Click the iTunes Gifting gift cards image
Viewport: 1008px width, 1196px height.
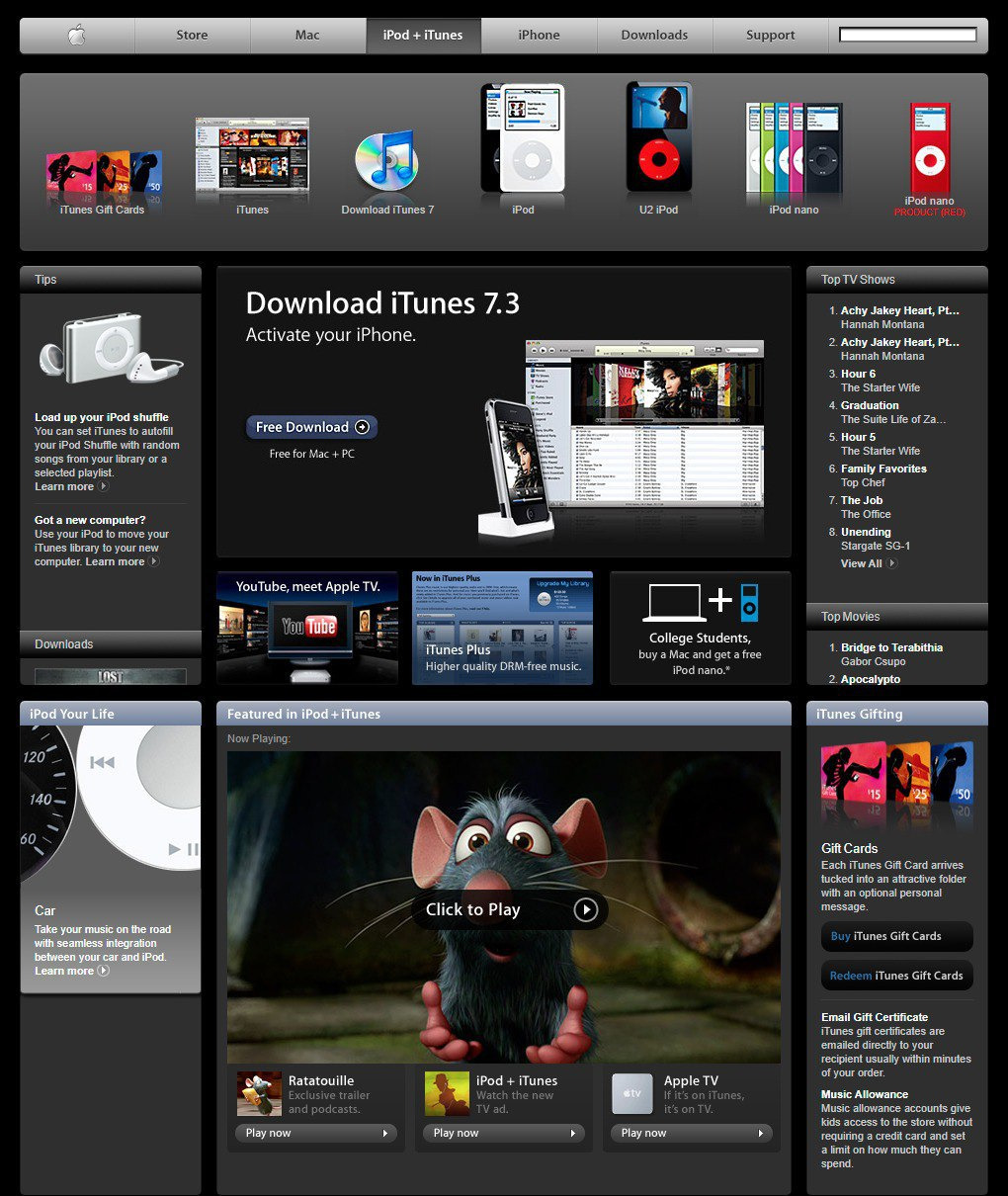tap(896, 786)
